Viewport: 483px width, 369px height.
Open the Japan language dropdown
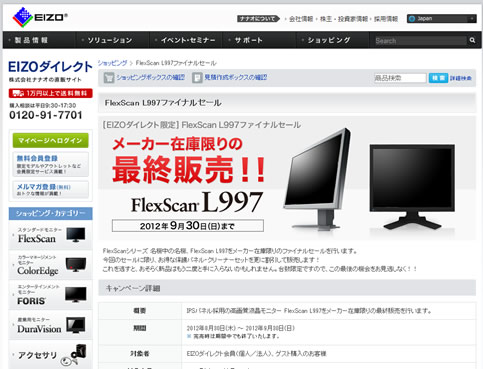442,19
